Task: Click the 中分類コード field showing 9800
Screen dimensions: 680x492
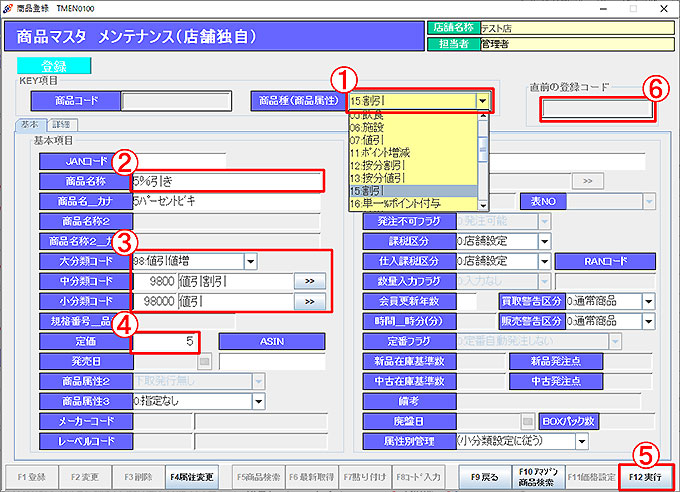Action: click(x=154, y=281)
